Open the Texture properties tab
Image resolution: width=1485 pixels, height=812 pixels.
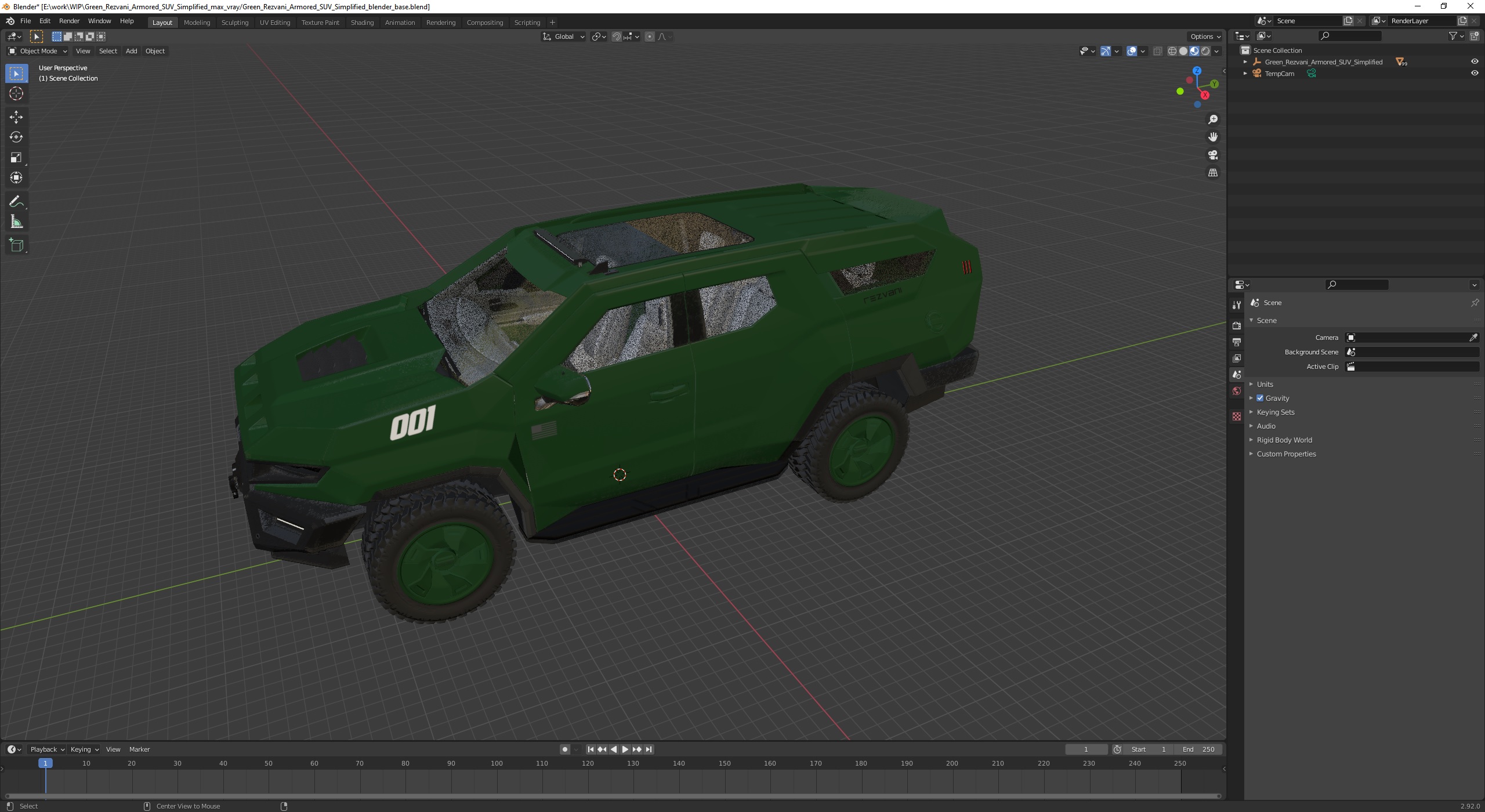tap(1236, 416)
